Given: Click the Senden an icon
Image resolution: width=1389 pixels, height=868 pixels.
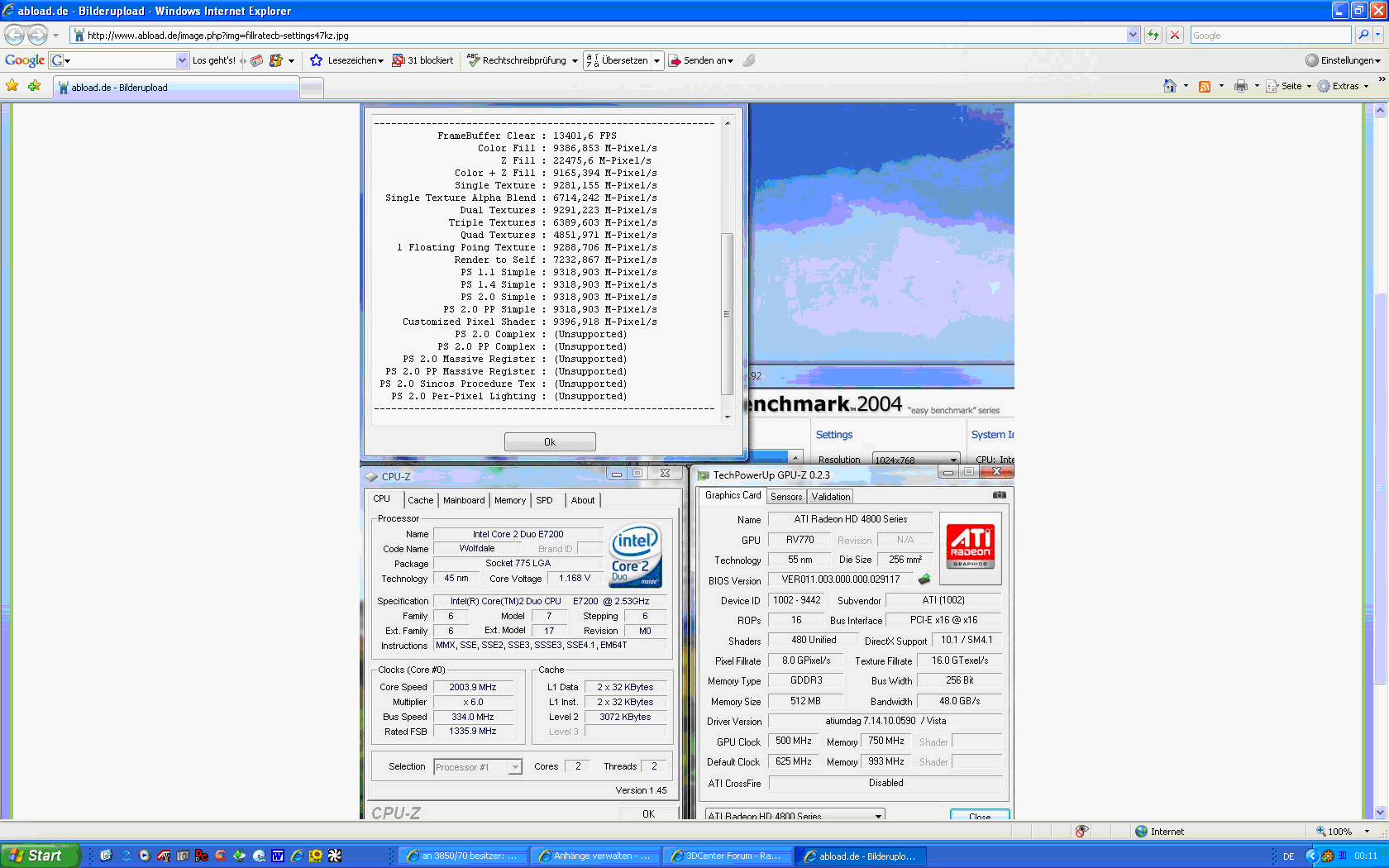Looking at the screenshot, I should (675, 60).
